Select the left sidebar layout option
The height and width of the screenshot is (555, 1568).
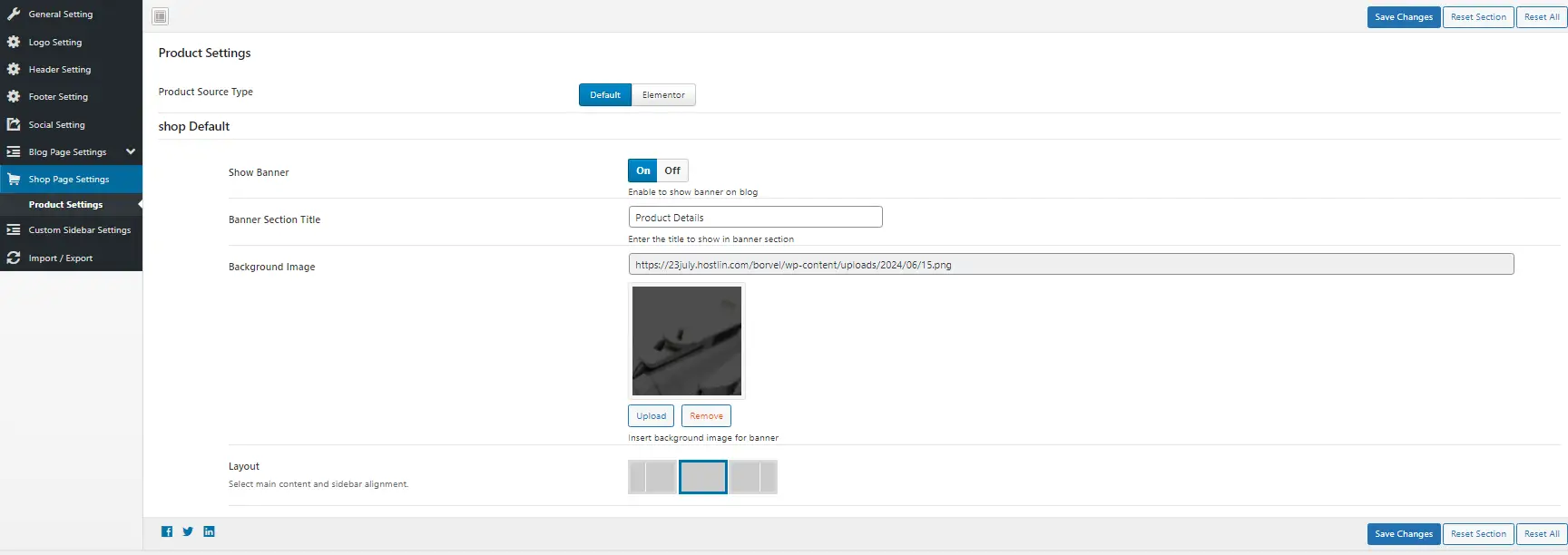(x=652, y=477)
